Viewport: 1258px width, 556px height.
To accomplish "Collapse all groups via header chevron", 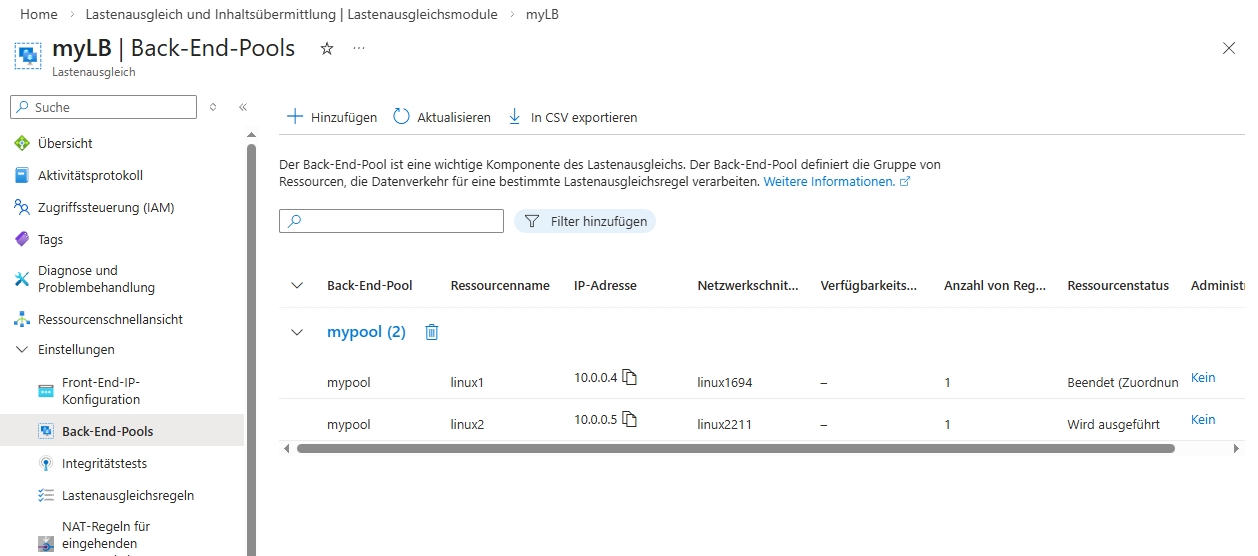I will tap(297, 285).
